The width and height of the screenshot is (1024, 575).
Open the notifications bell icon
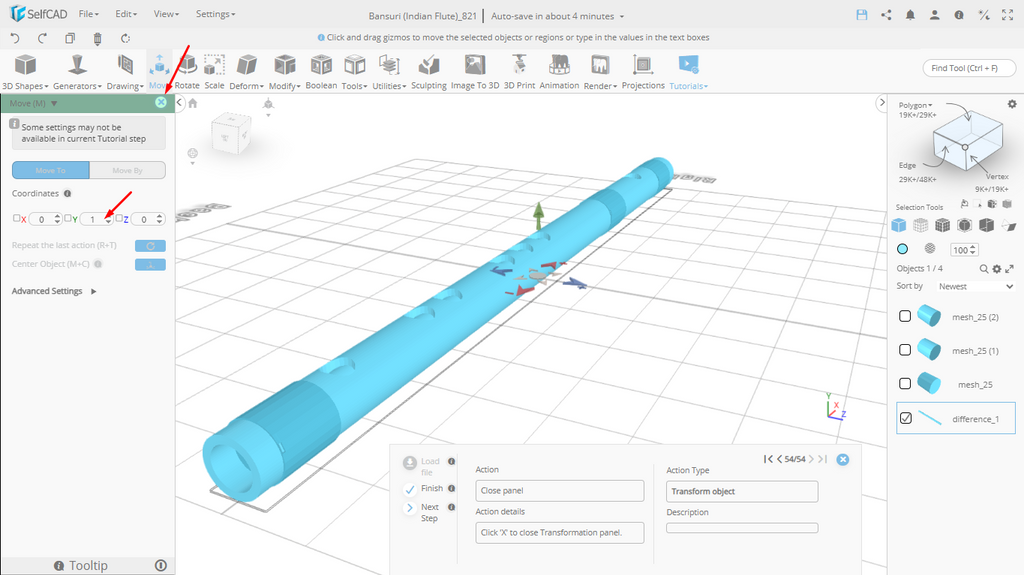pos(910,15)
